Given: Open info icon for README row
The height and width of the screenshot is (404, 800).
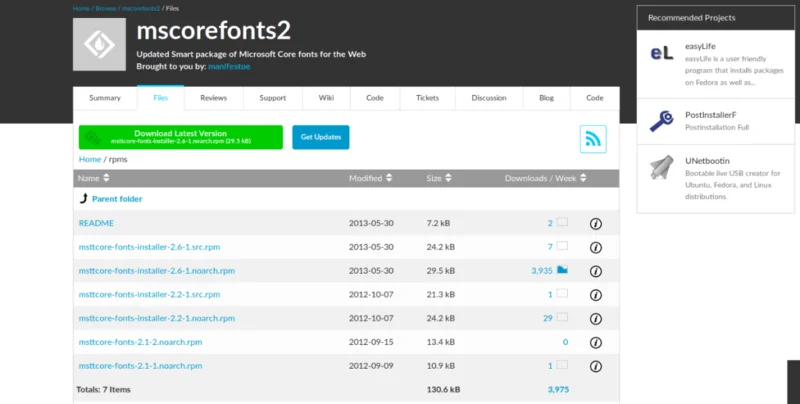Looking at the screenshot, I should click(x=595, y=223).
